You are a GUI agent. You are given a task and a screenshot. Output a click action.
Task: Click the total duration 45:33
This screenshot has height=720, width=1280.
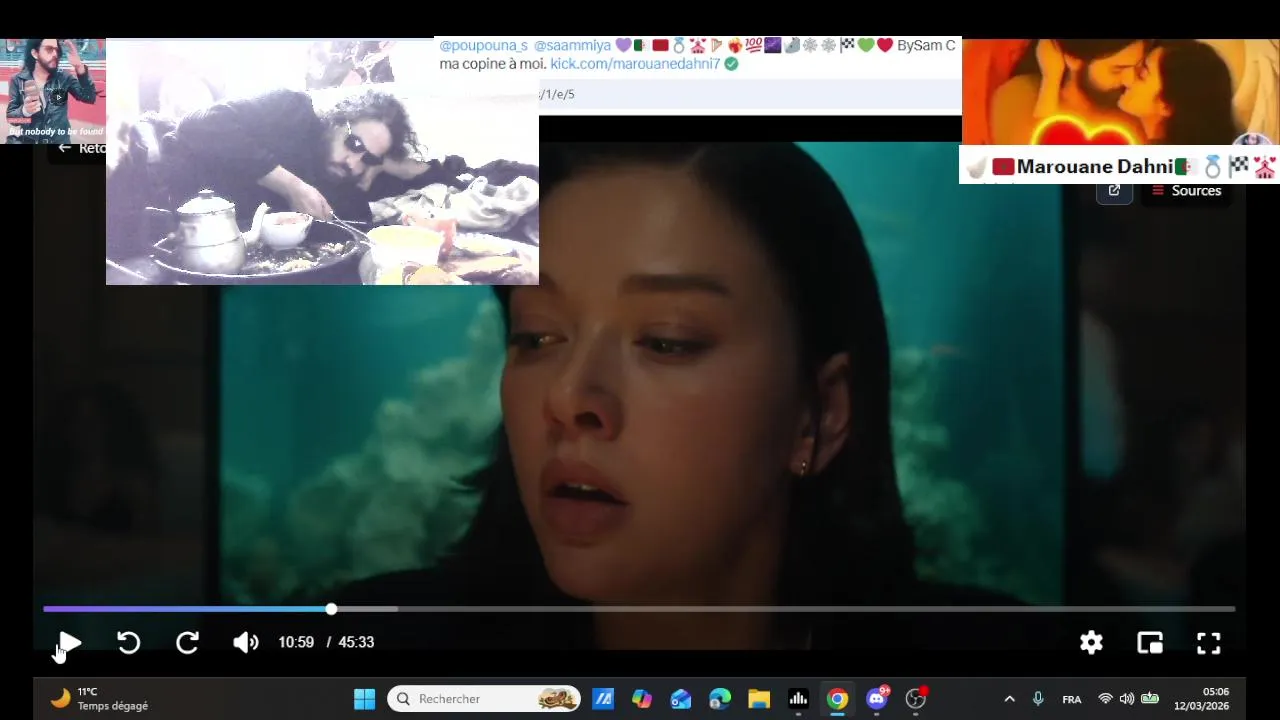pyautogui.click(x=356, y=643)
